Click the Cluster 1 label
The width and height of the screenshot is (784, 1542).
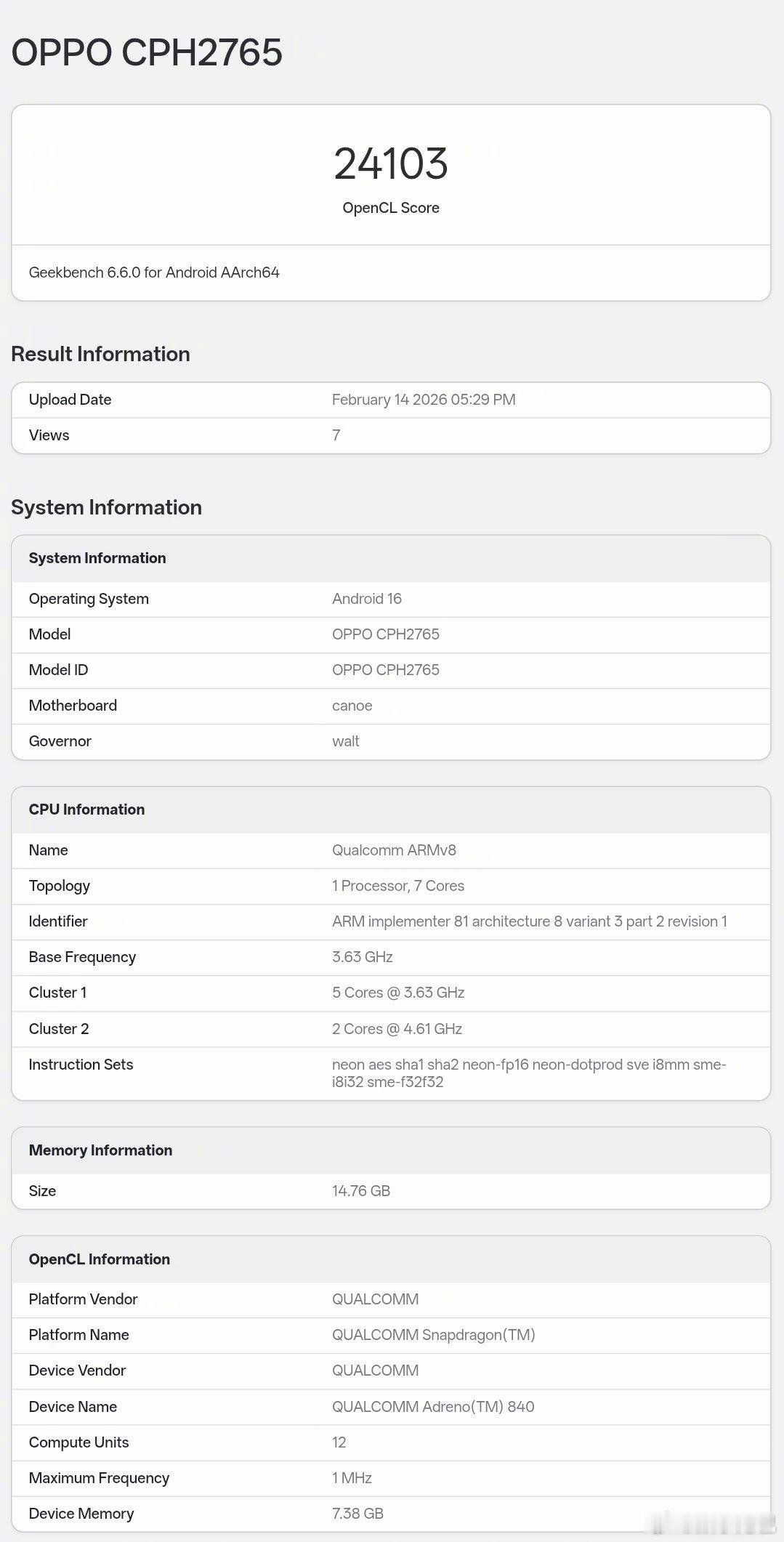[57, 993]
